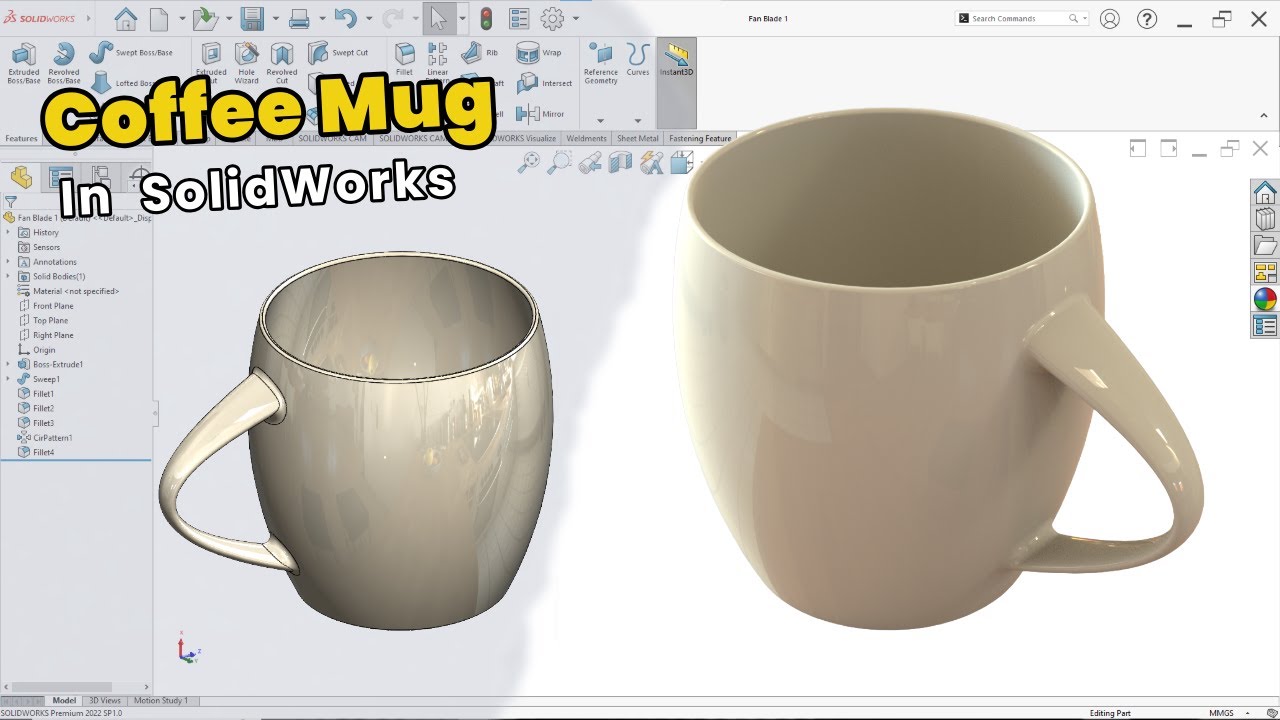The height and width of the screenshot is (720, 1280).
Task: Click the Dynamic Annotation Views icon
Action: pos(652,162)
